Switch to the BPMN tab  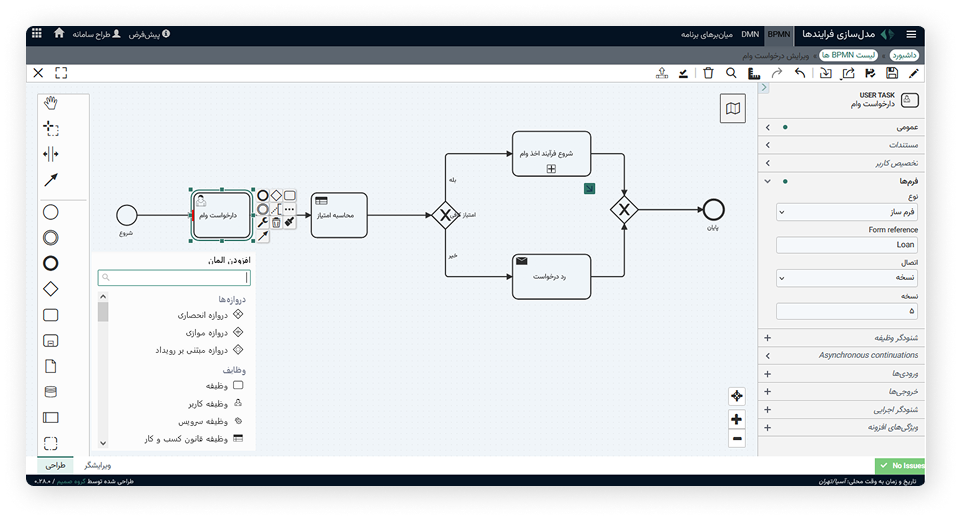click(x=779, y=34)
